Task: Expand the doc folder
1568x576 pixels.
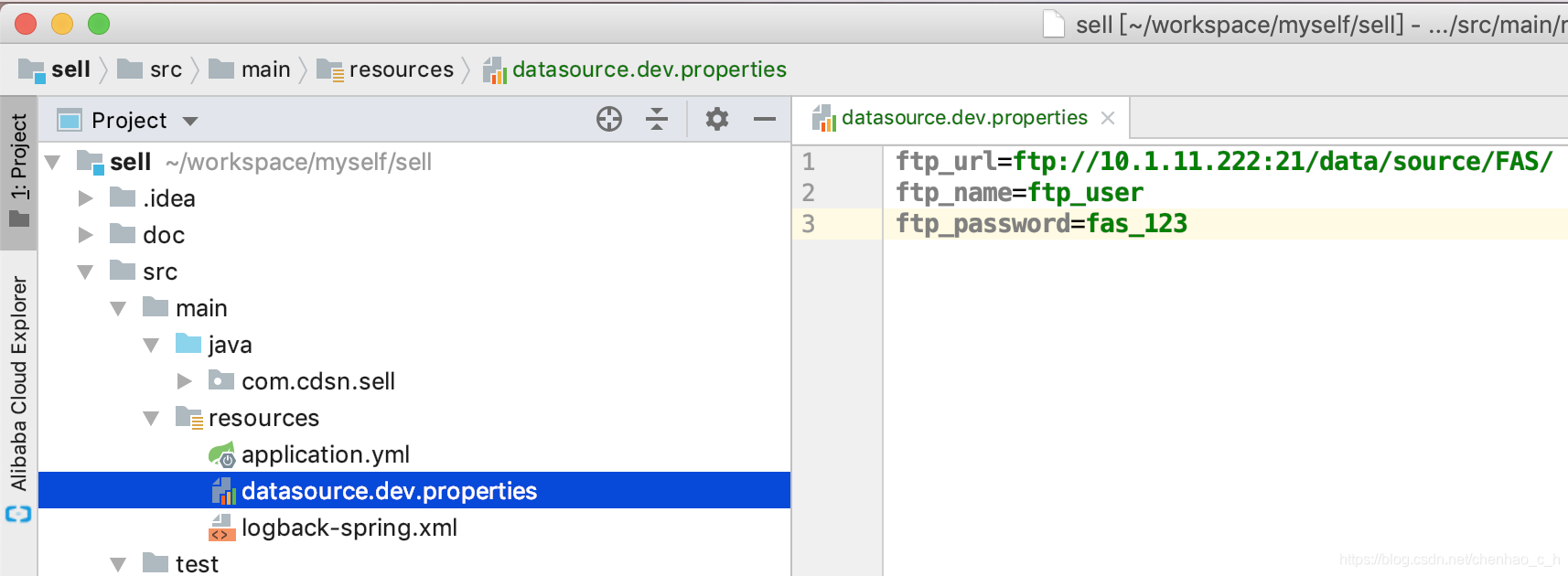Action: [85, 235]
